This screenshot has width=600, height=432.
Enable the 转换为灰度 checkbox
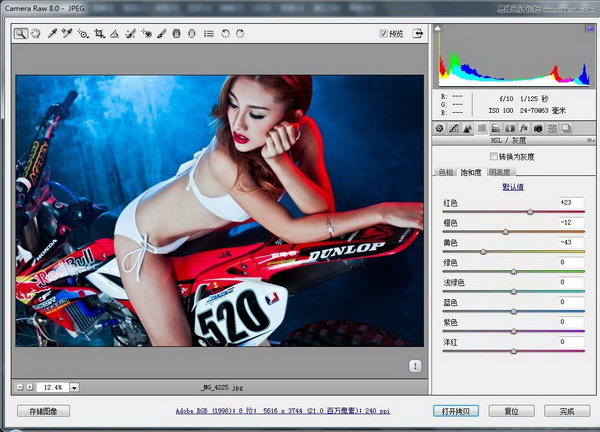[x=493, y=157]
